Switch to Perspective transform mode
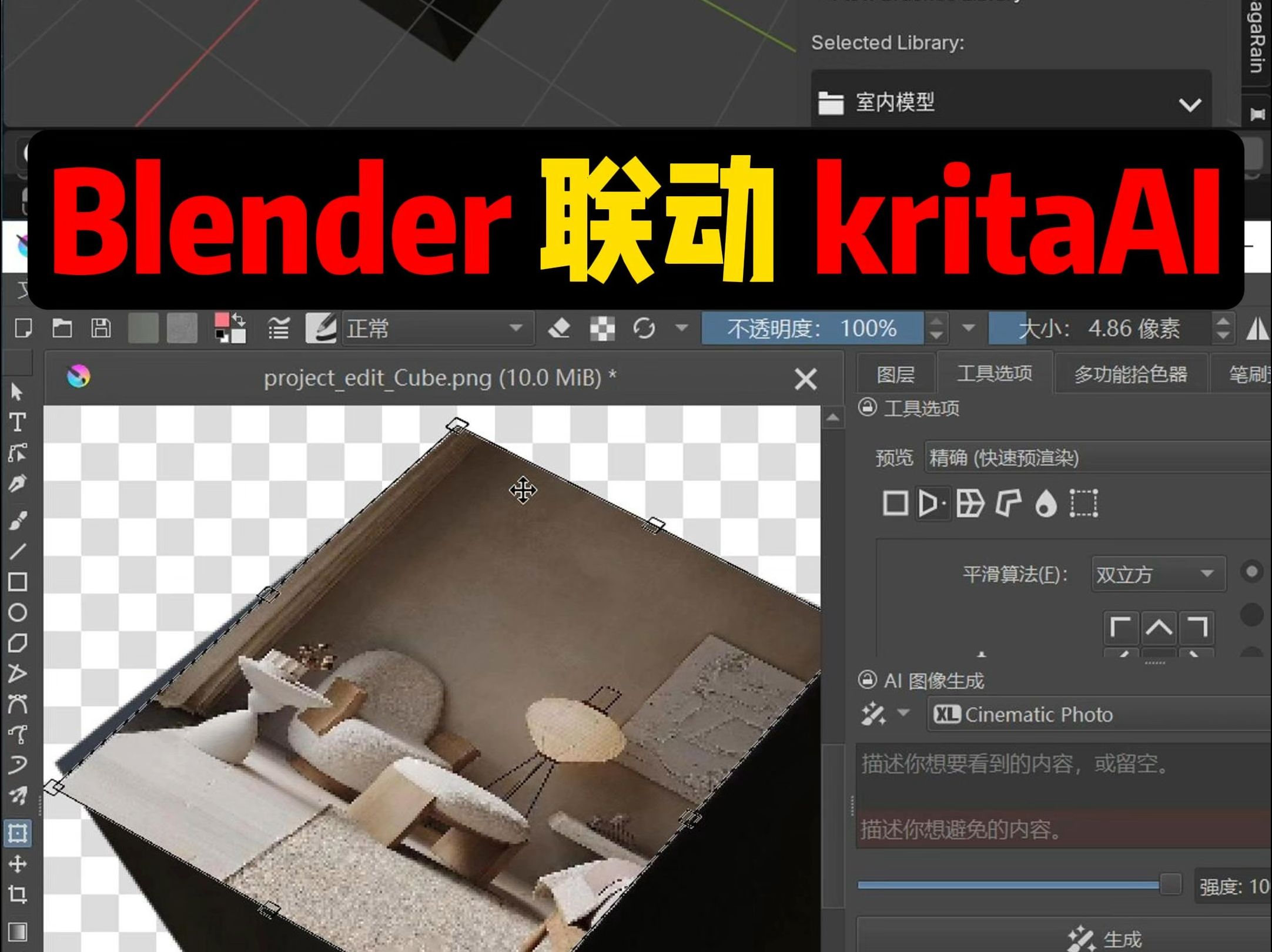Image resolution: width=1272 pixels, height=952 pixels. [931, 504]
